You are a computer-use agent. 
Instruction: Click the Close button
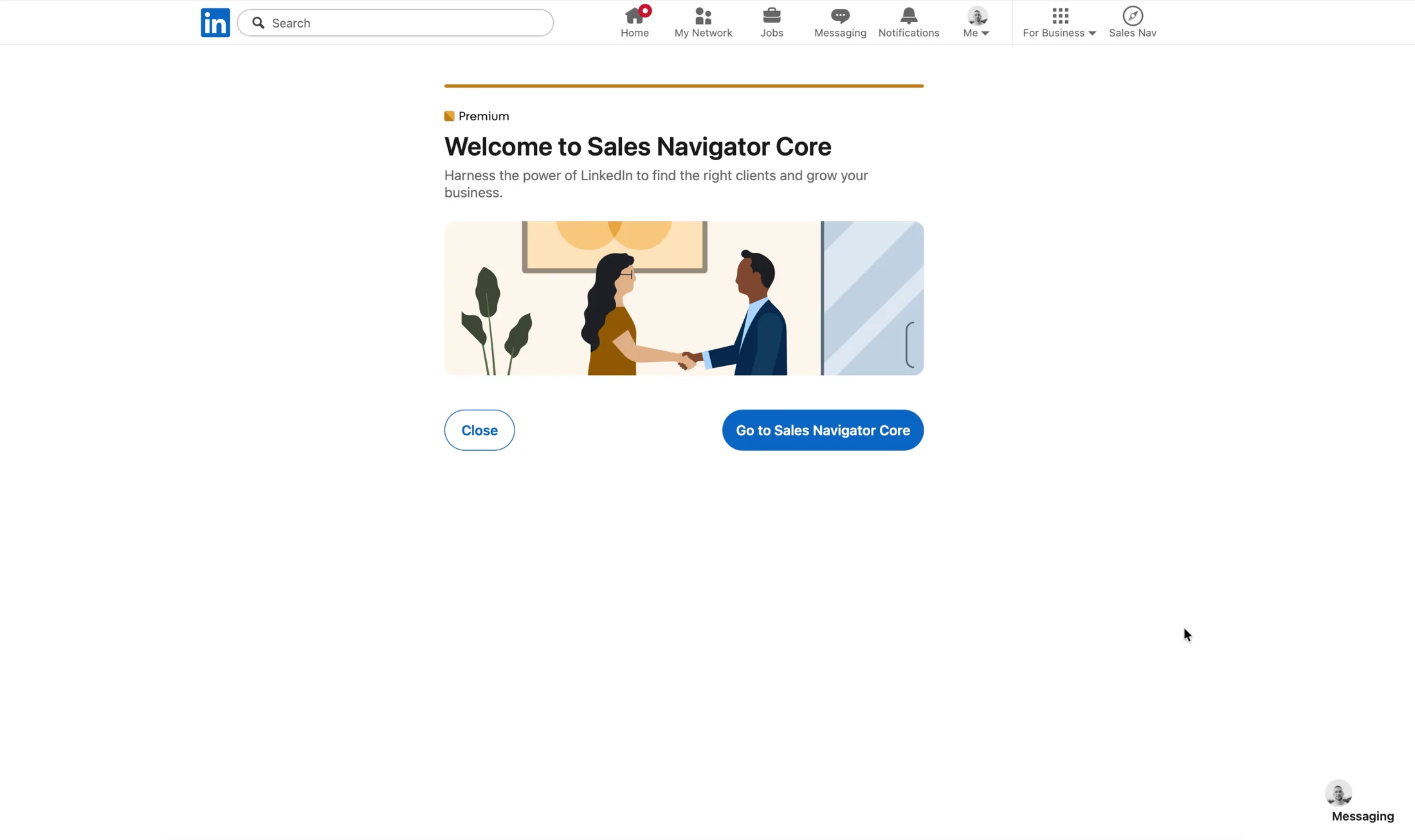coord(479,430)
